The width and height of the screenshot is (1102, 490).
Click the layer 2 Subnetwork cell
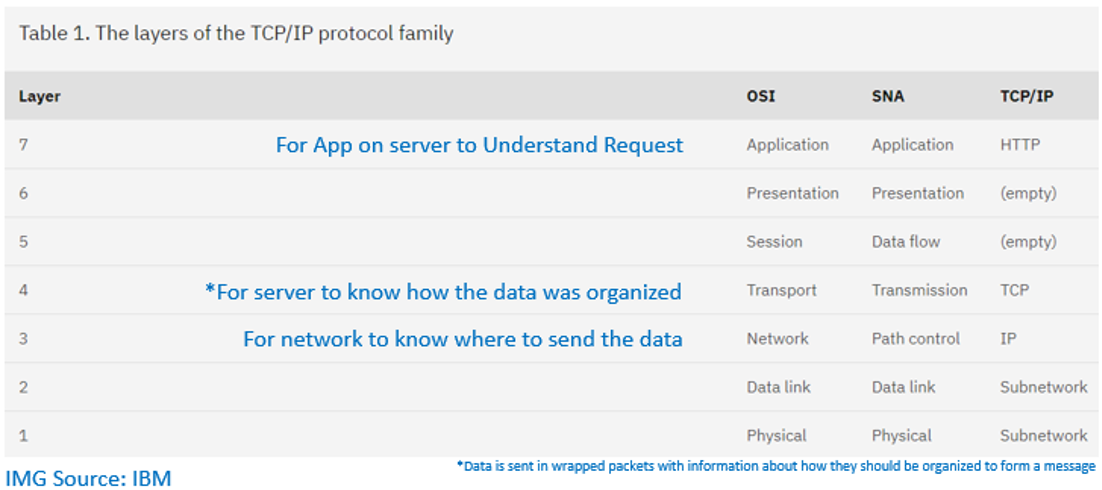tap(1043, 387)
